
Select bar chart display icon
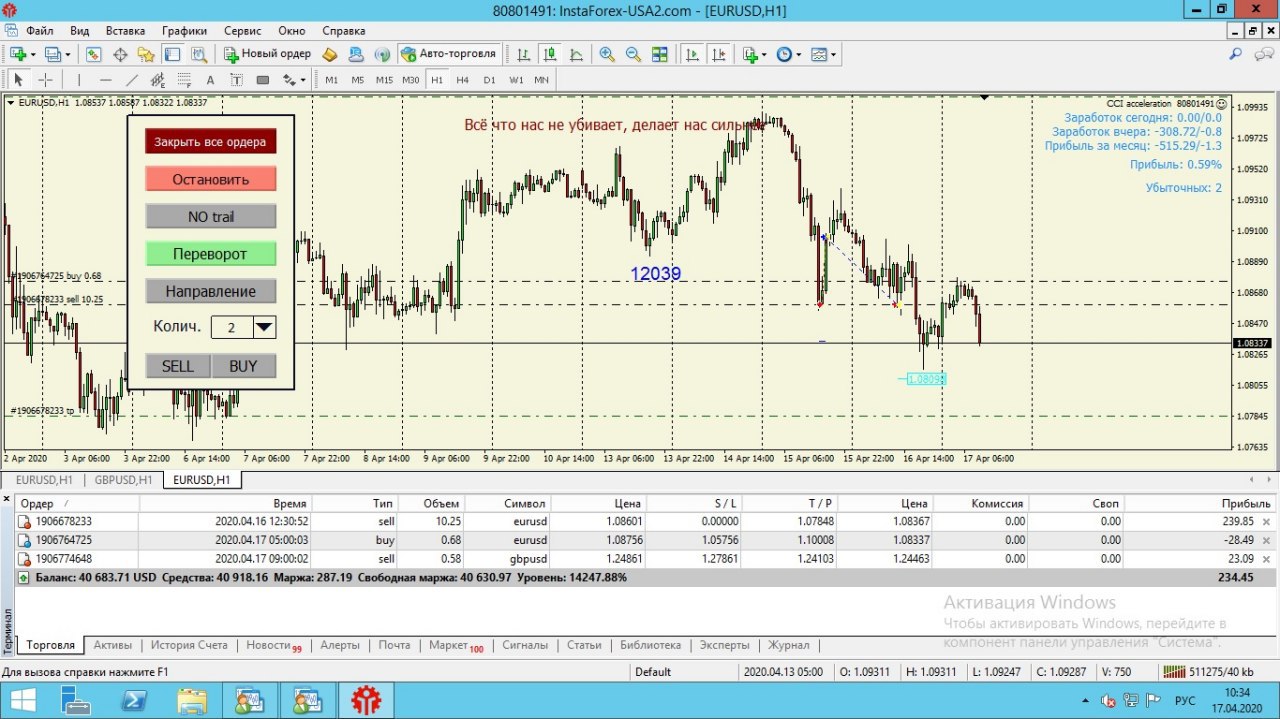pos(524,54)
